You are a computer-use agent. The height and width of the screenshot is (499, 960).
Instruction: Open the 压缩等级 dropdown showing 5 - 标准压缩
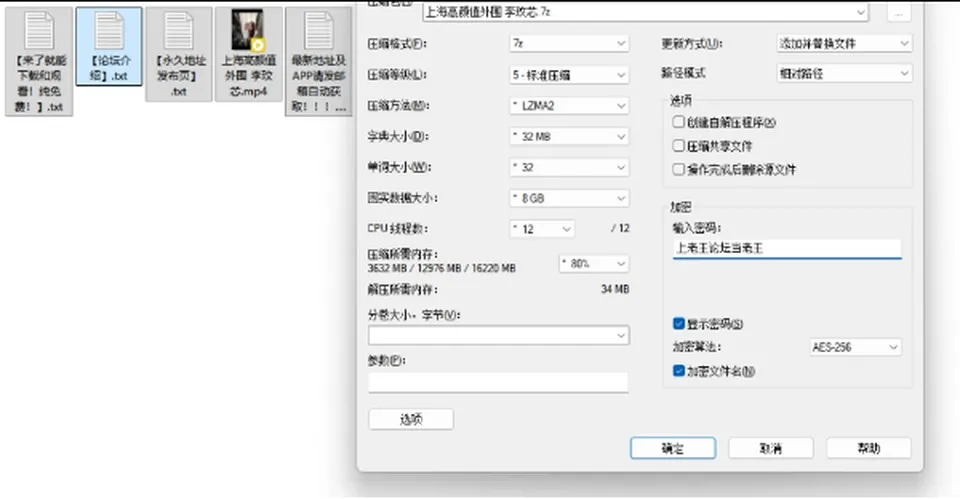[569, 75]
